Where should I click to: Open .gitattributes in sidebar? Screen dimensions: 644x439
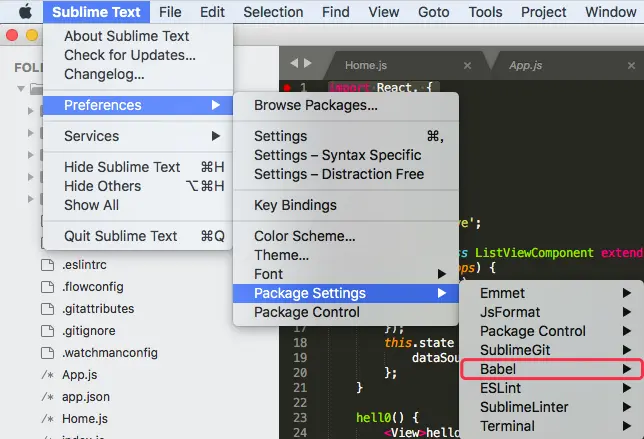tap(98, 309)
